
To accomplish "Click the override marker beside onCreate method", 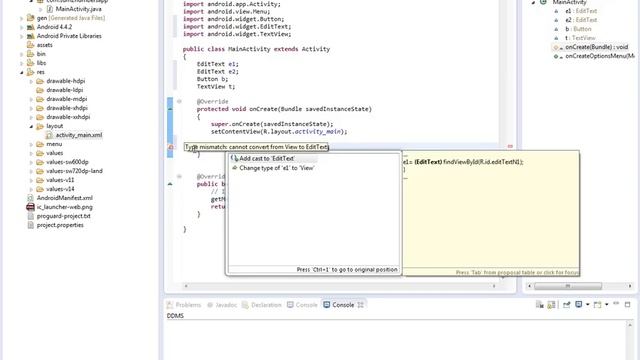I will click(170, 109).
